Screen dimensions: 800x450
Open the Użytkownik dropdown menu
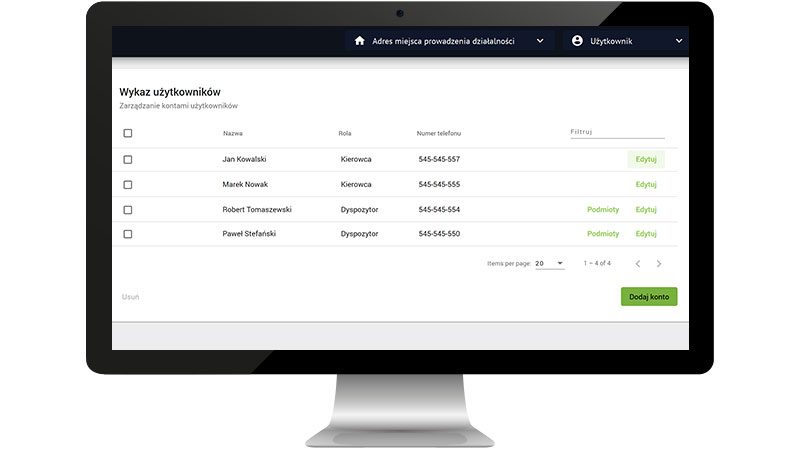[x=679, y=41]
